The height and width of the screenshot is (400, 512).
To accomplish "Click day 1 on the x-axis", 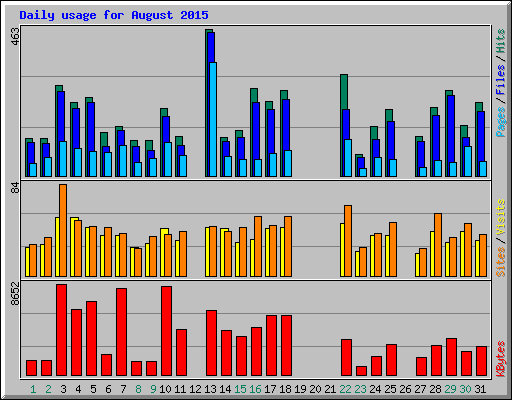I will 33,389.
